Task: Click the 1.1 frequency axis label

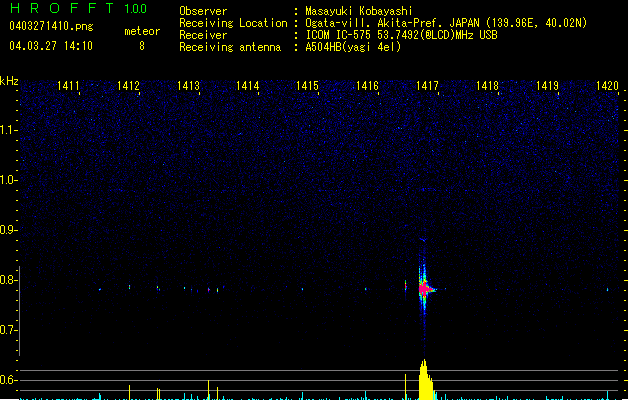Action: [9, 130]
